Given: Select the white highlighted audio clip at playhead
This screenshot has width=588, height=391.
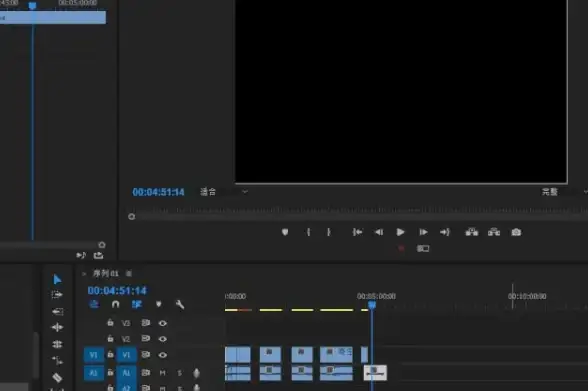Looking at the screenshot, I should (375, 373).
